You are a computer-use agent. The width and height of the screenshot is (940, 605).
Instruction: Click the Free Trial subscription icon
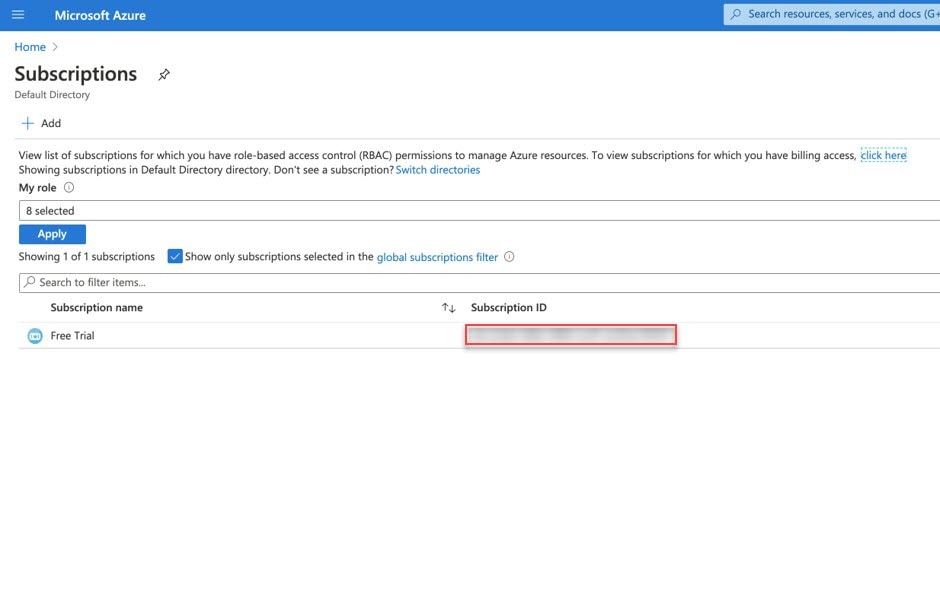[x=35, y=336]
